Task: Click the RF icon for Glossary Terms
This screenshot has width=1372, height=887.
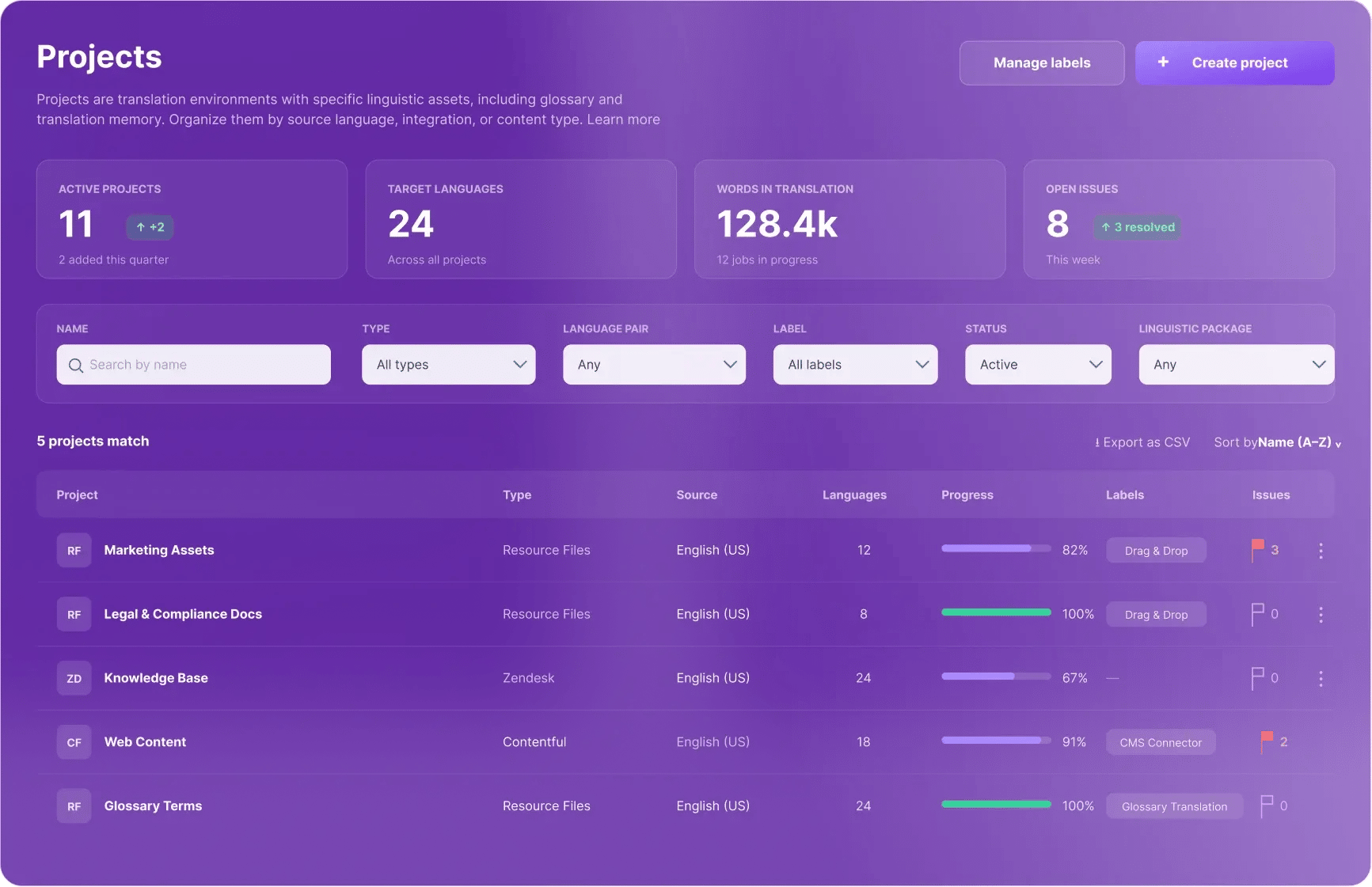Action: tap(74, 807)
